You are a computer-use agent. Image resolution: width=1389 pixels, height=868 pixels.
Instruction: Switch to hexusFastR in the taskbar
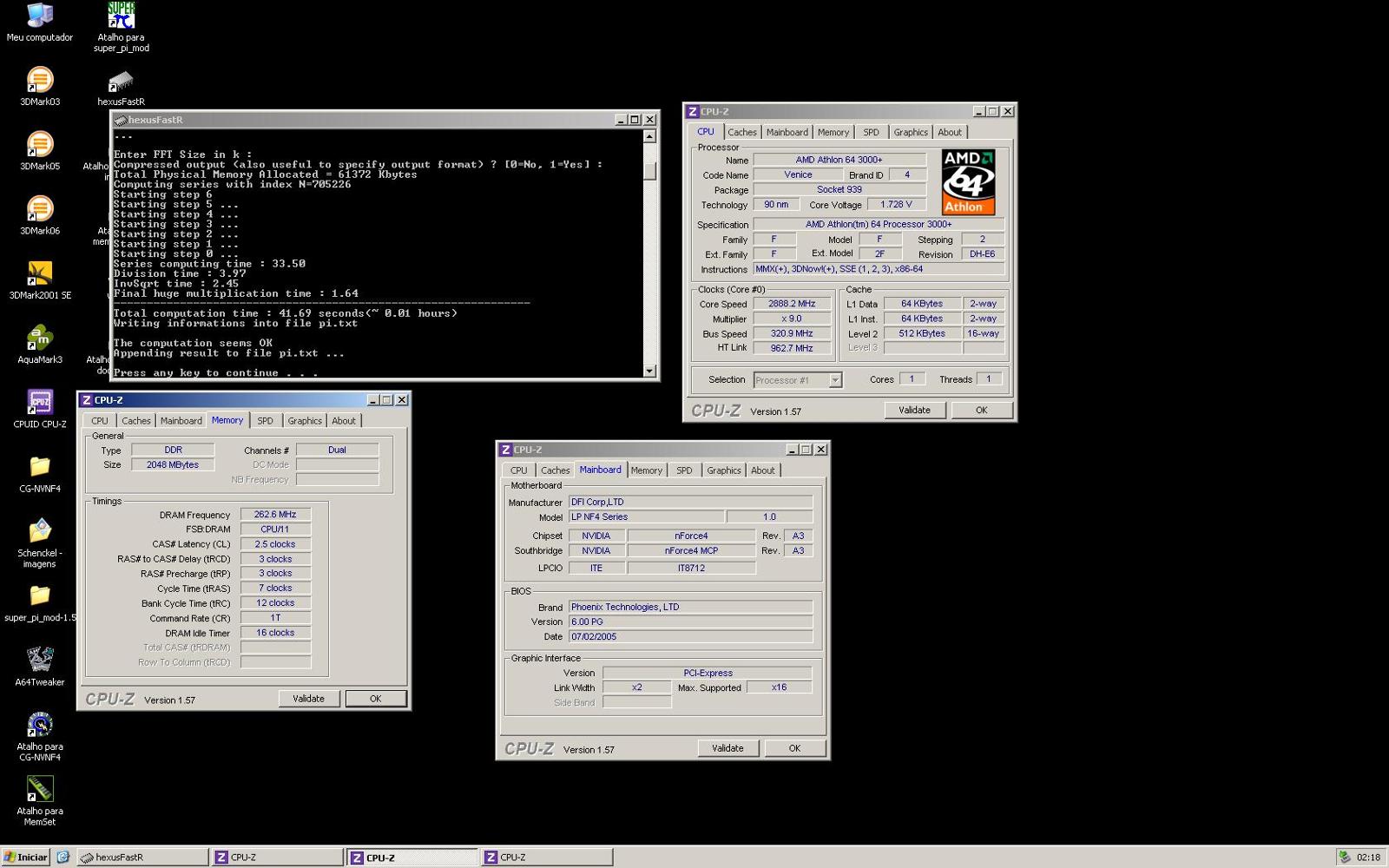pos(142,857)
